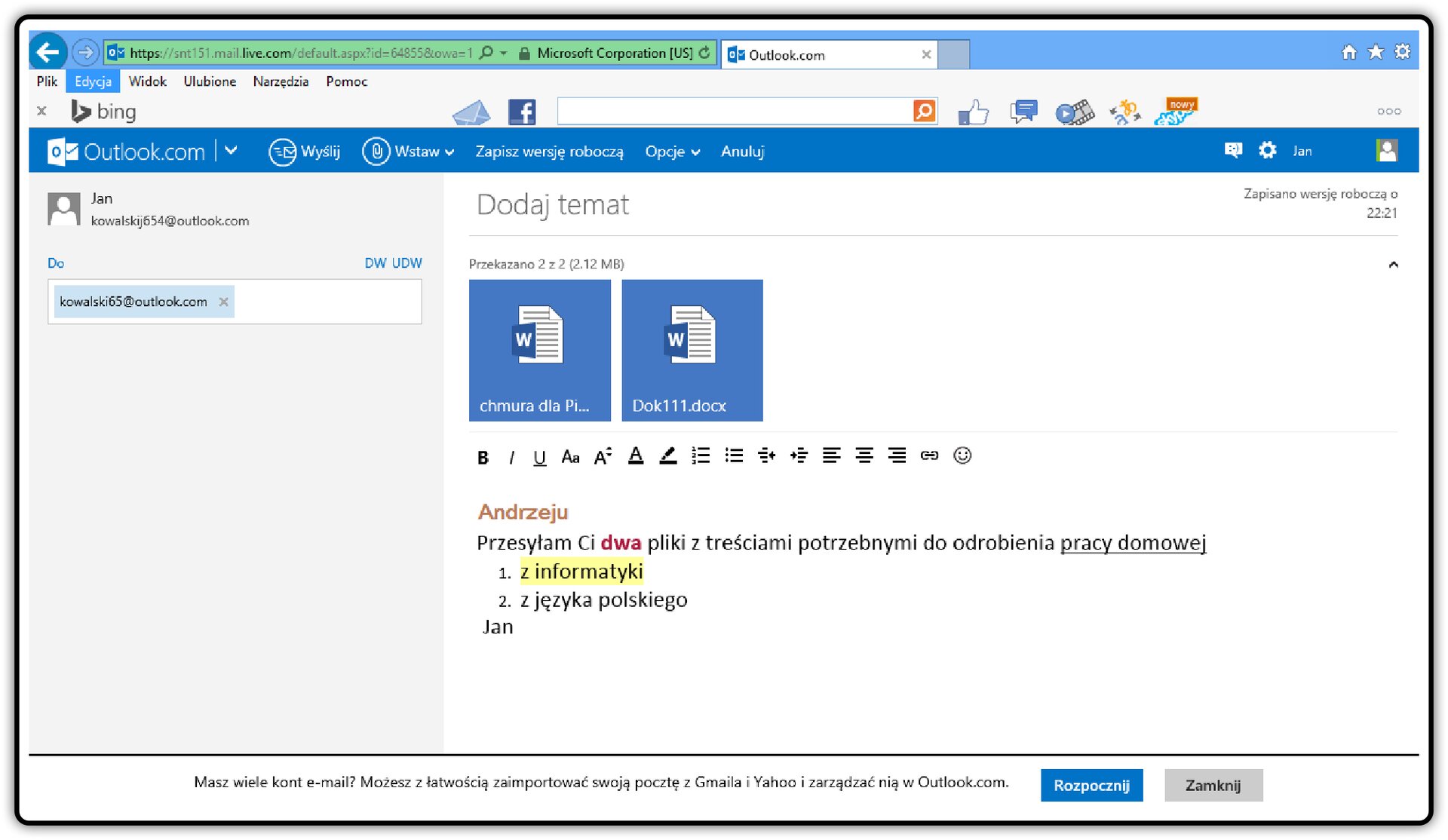The image size is (1448, 840).
Task: Open the Ulubione menu
Action: tap(210, 81)
